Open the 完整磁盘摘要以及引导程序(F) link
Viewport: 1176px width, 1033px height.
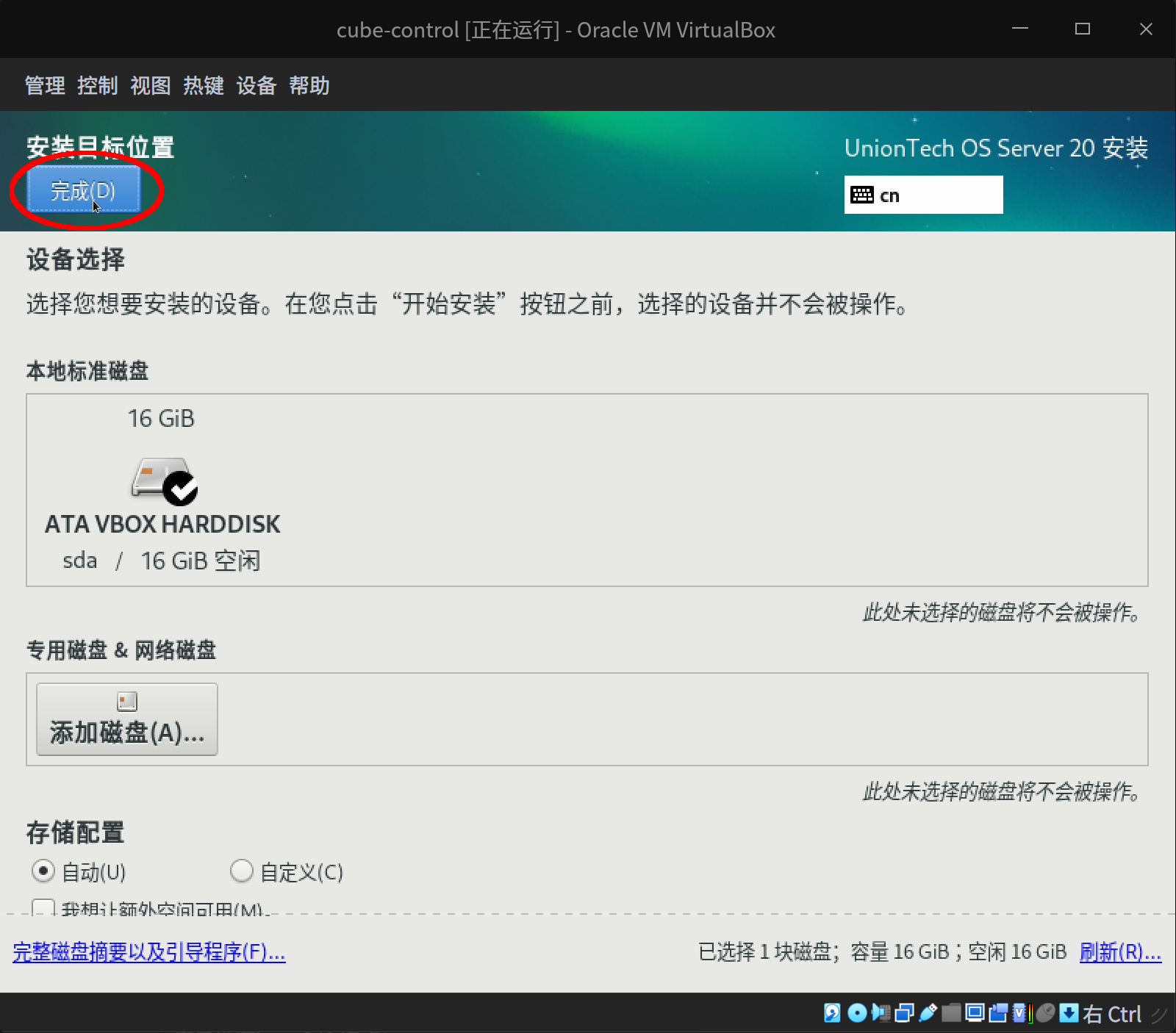pyautogui.click(x=148, y=952)
